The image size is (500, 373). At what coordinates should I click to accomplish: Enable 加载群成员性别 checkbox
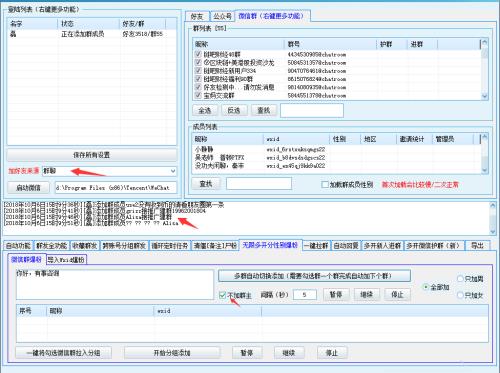(x=325, y=184)
